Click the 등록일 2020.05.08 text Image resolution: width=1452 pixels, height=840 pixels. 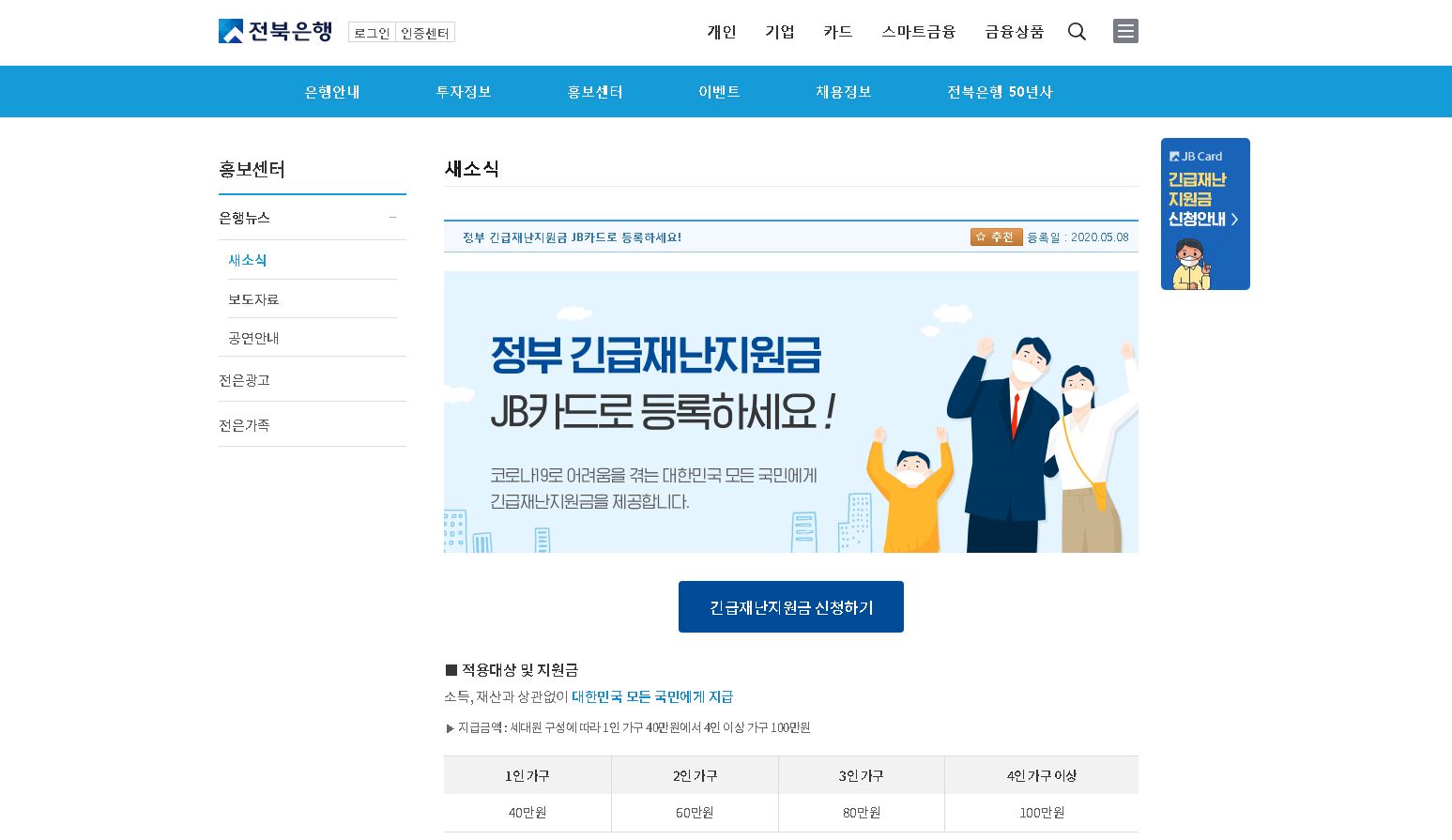click(1078, 237)
